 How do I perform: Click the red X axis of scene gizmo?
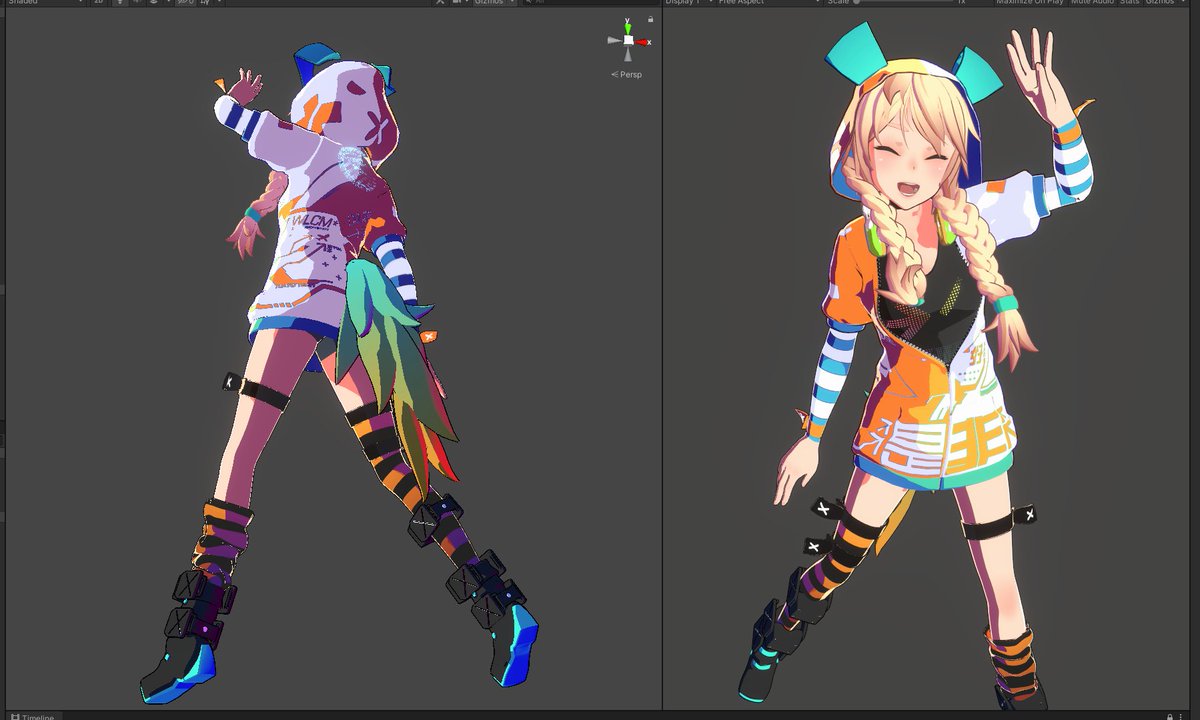641,41
